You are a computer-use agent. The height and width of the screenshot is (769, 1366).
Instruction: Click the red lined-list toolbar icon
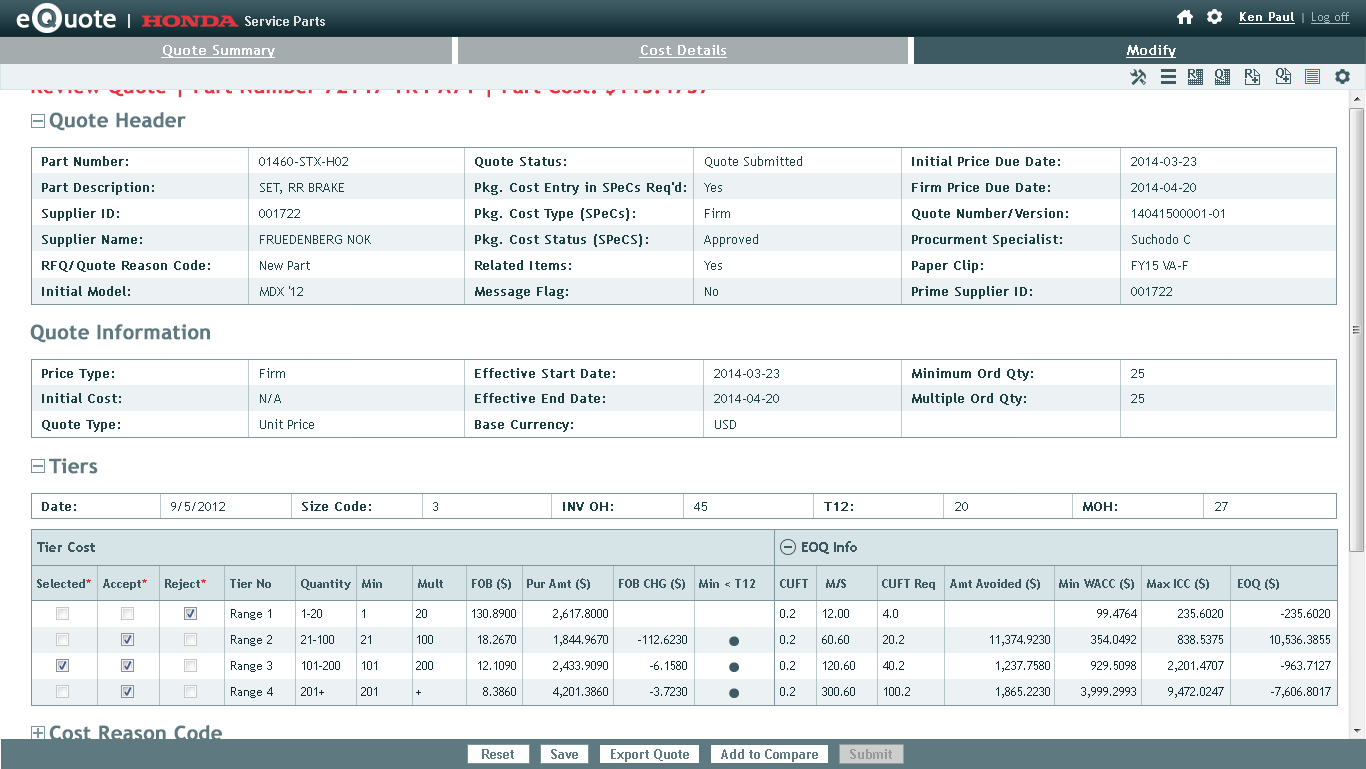click(x=1313, y=77)
